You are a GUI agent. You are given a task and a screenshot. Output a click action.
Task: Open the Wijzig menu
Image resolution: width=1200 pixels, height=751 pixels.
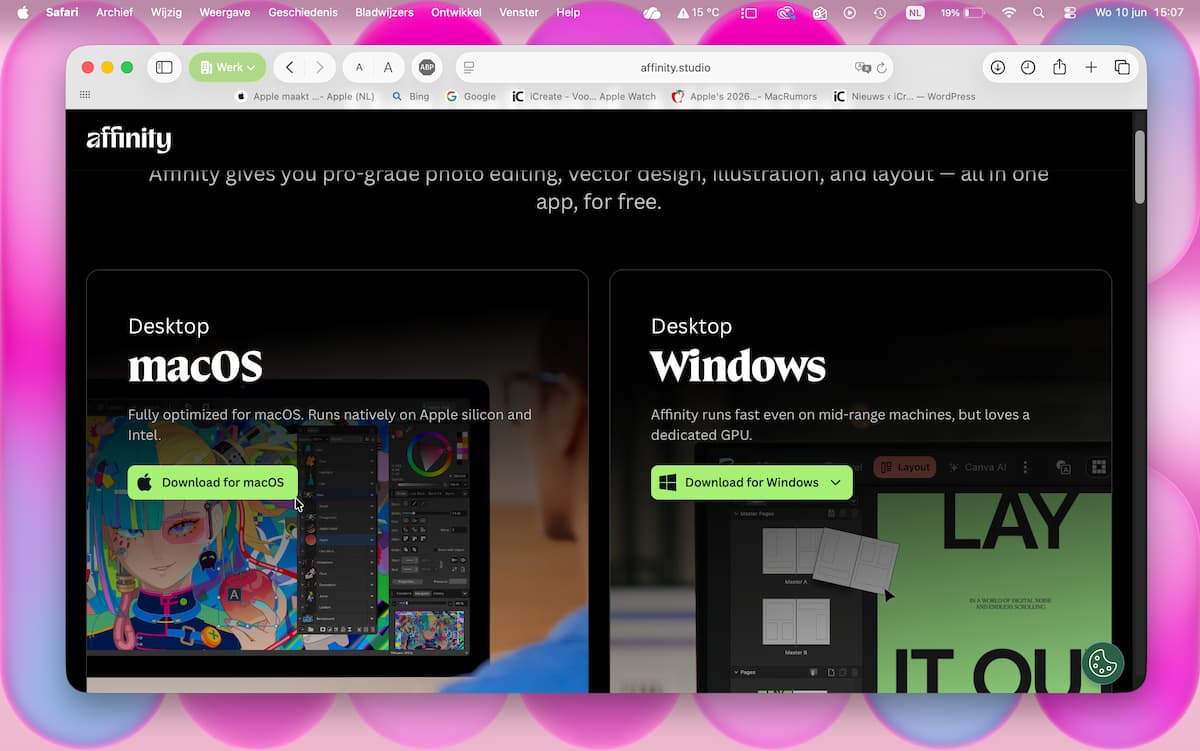(166, 12)
